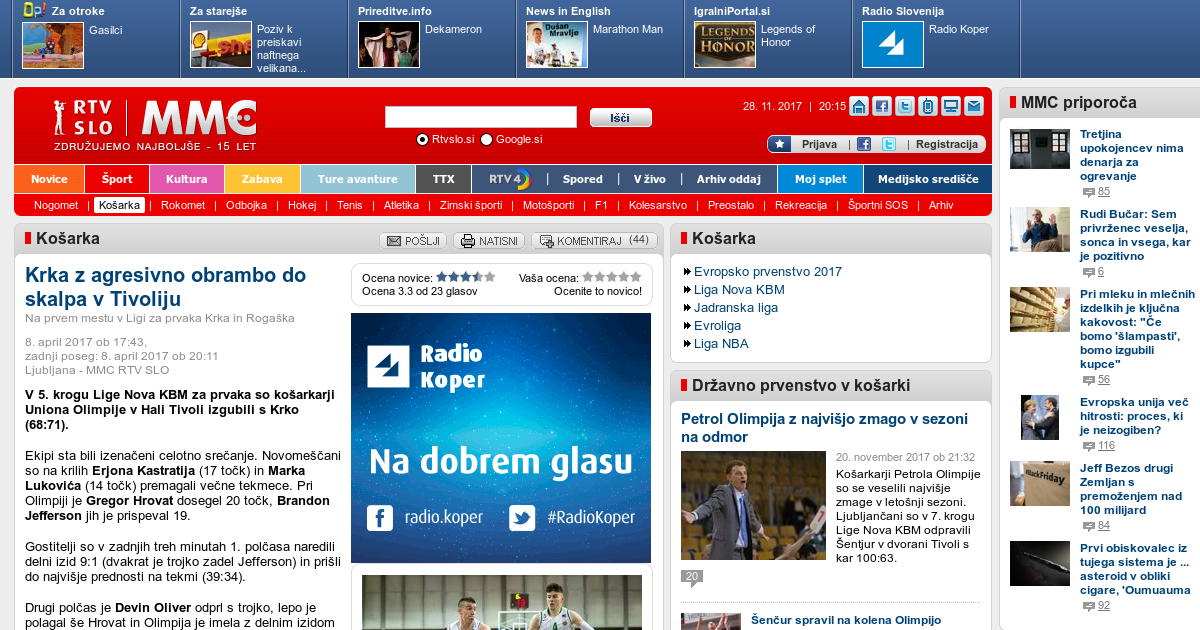Click the home icon in the header
The height and width of the screenshot is (630, 1200).
click(x=858, y=106)
